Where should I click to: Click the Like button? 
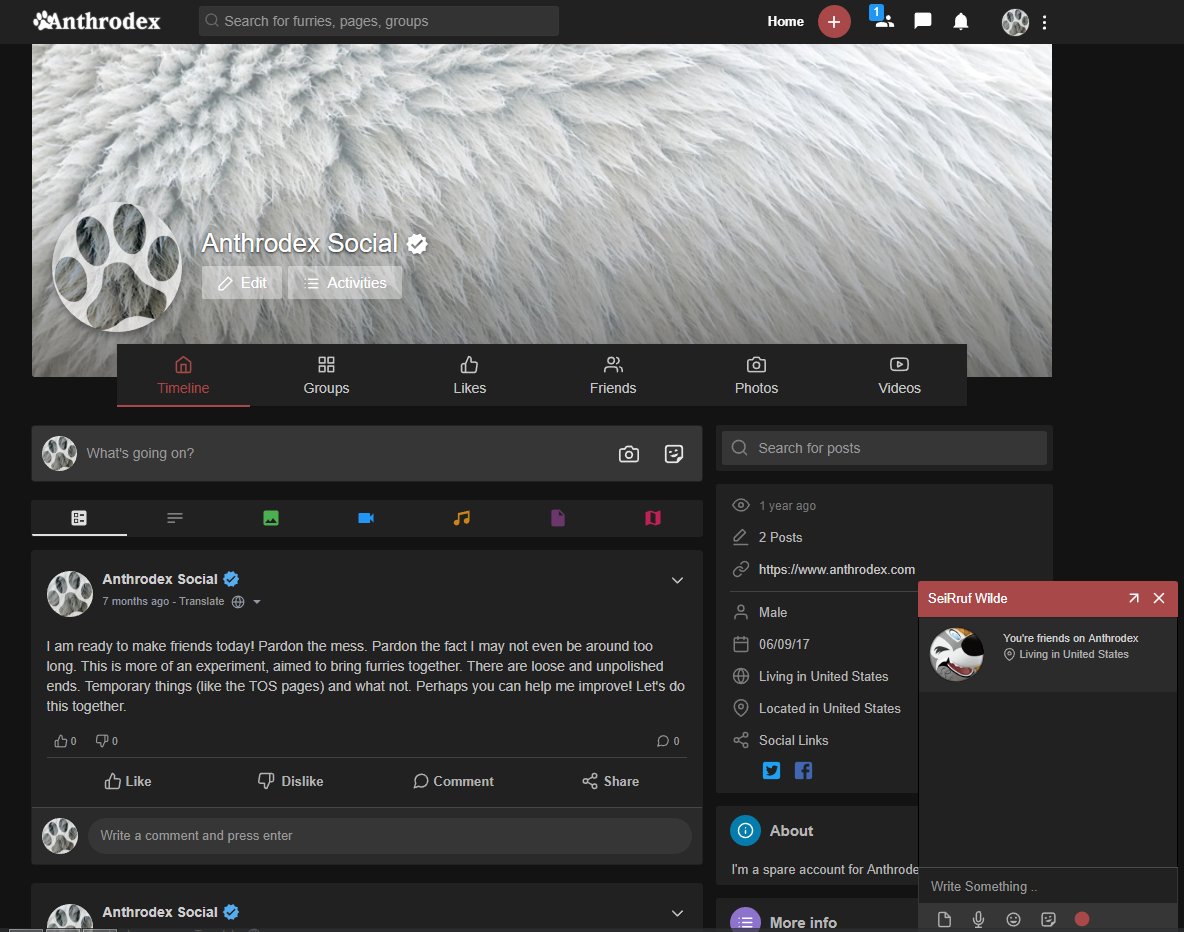point(128,781)
